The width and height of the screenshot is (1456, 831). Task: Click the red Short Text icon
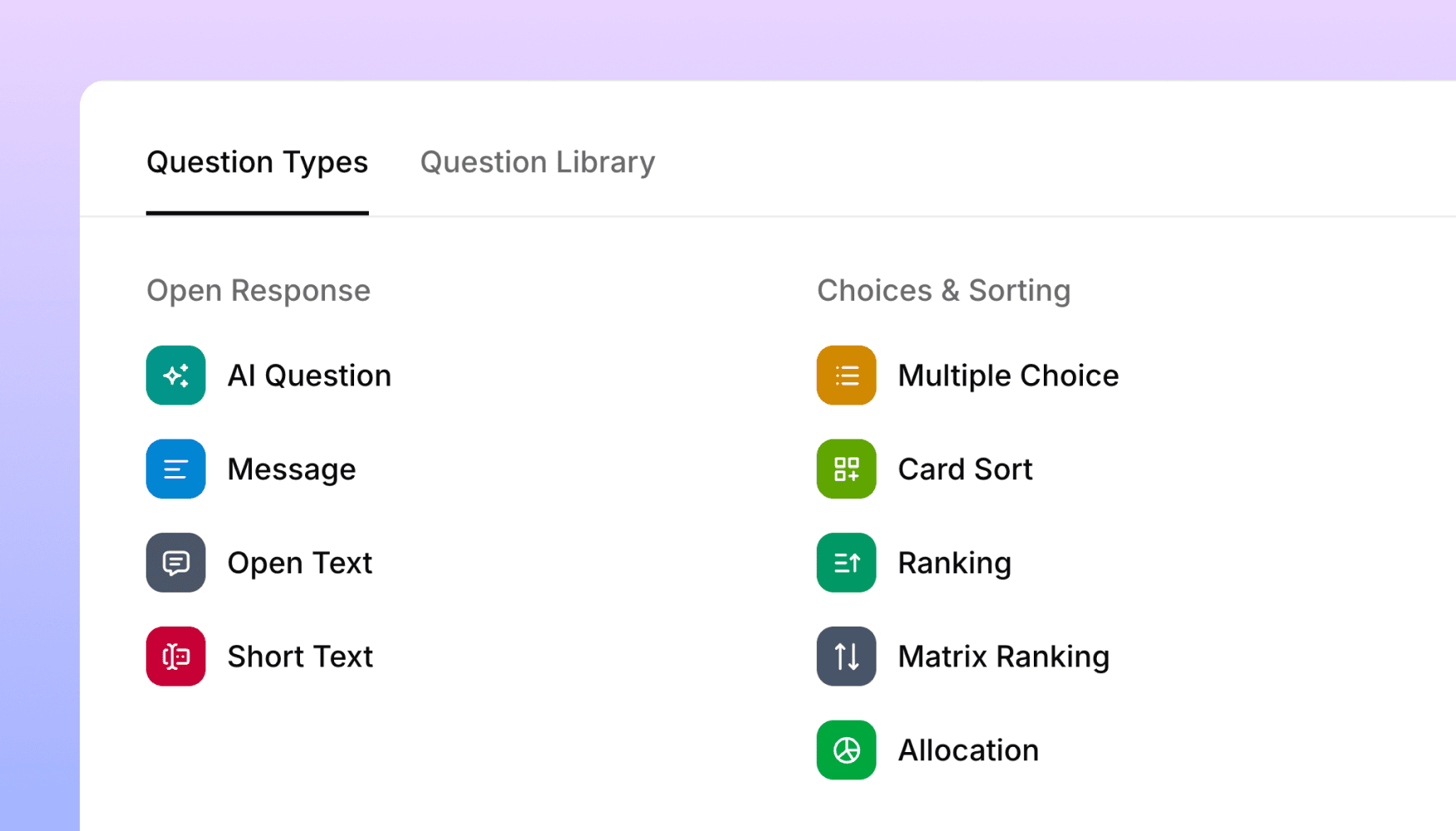[175, 656]
